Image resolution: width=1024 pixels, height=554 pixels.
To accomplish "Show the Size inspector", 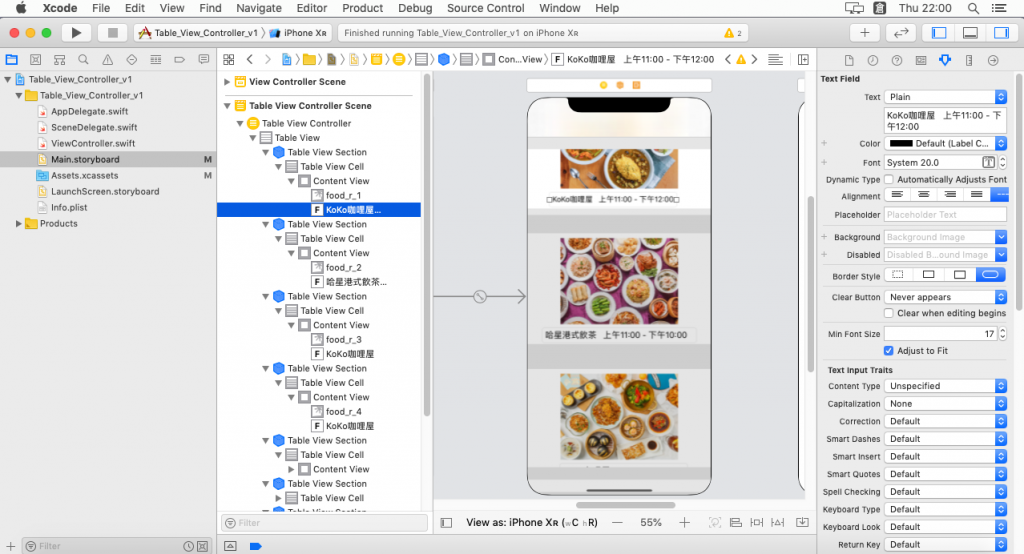I will point(969,60).
